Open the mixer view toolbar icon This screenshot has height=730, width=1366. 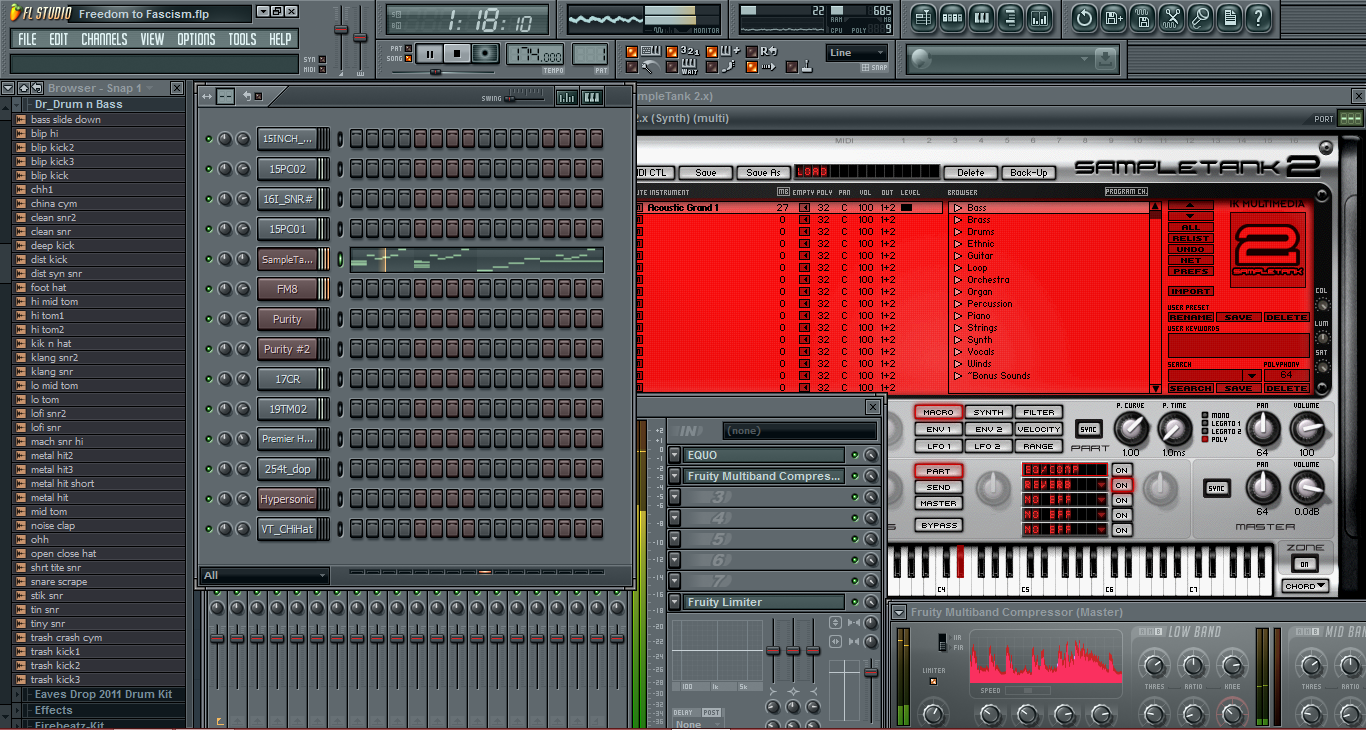[x=1039, y=18]
